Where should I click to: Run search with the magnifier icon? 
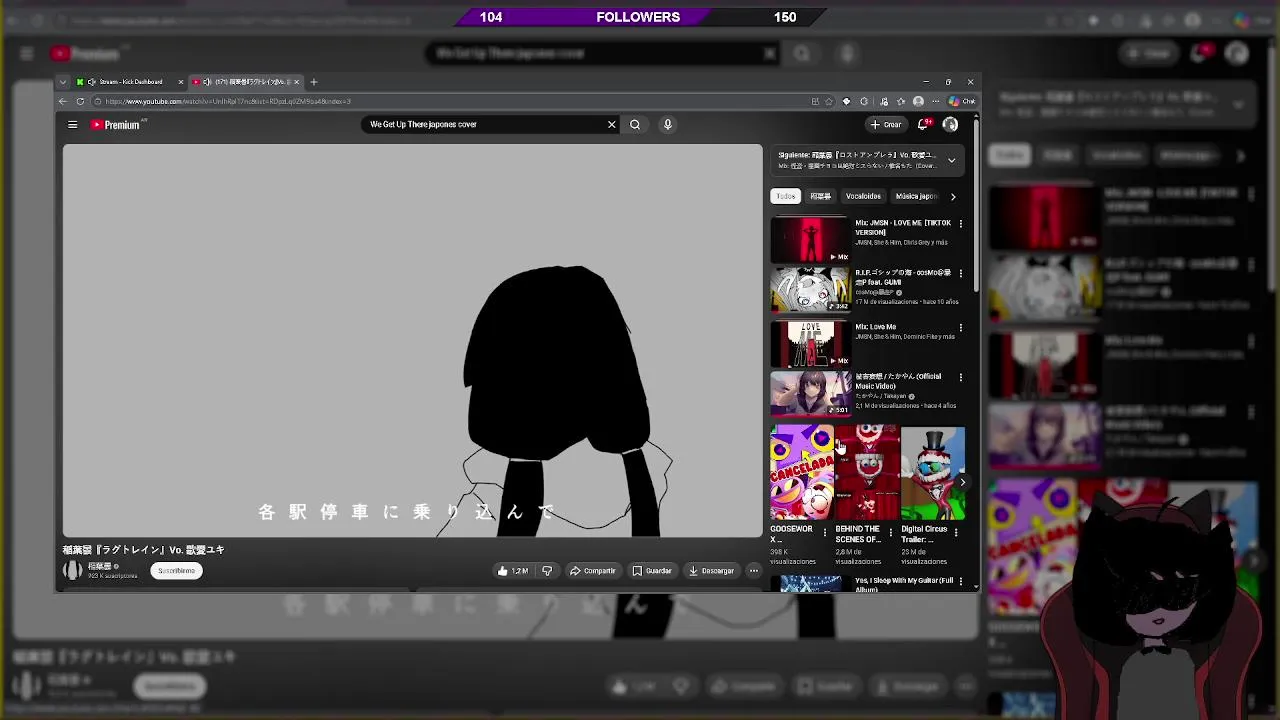coord(635,125)
